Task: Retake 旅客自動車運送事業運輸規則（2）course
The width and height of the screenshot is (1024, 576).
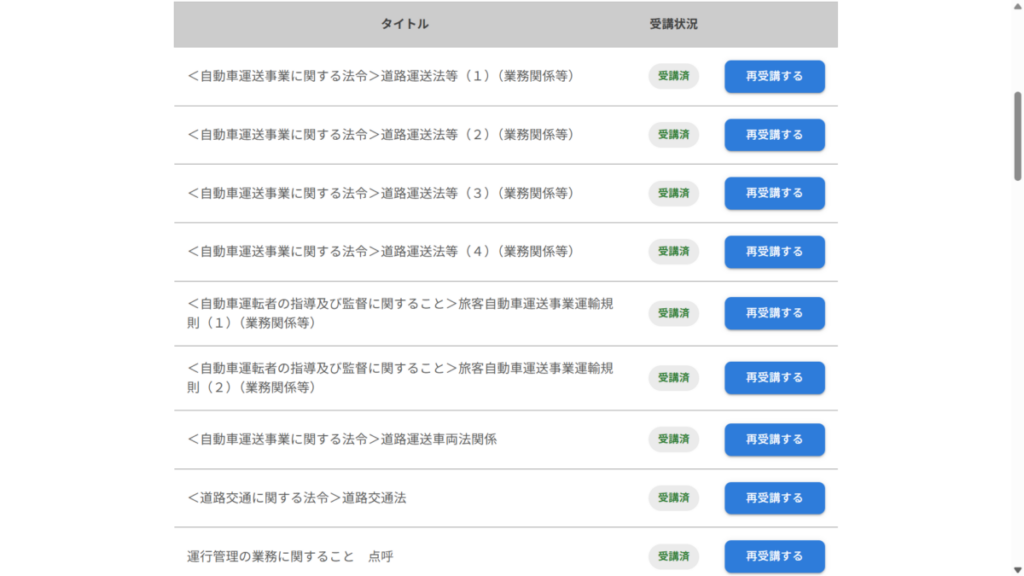Action: tap(774, 377)
